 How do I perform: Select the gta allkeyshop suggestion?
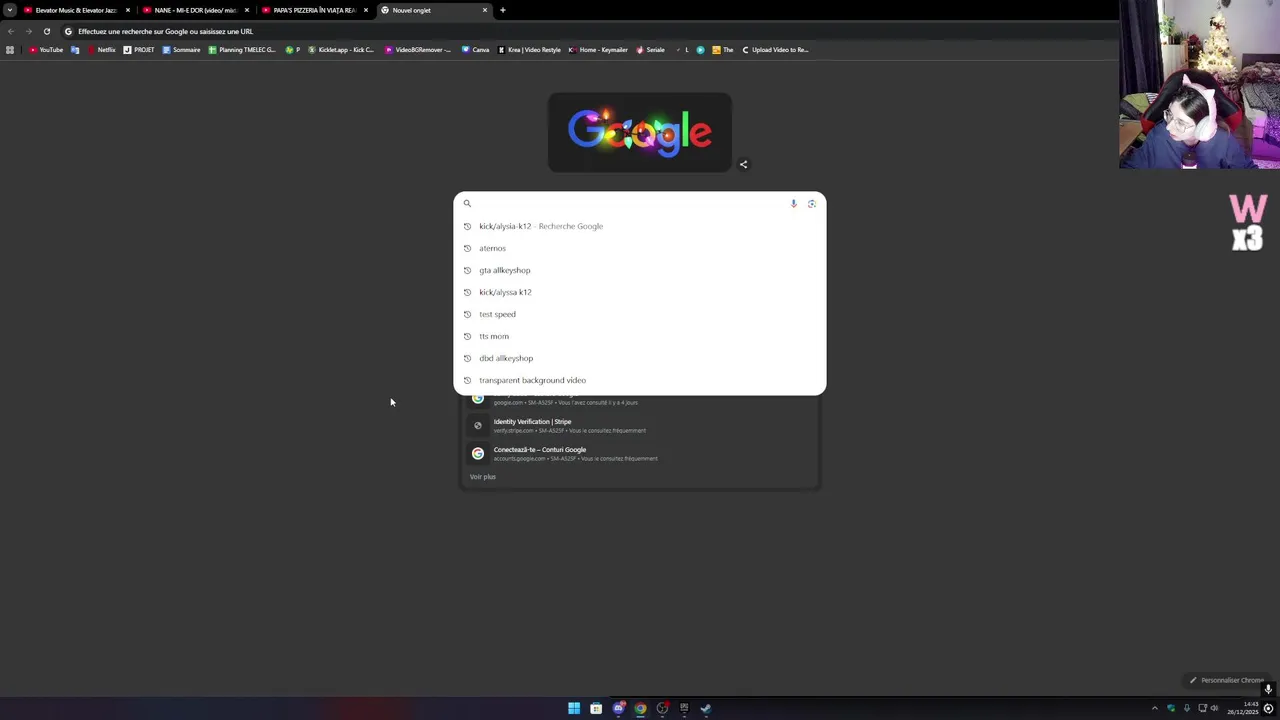tap(640, 270)
